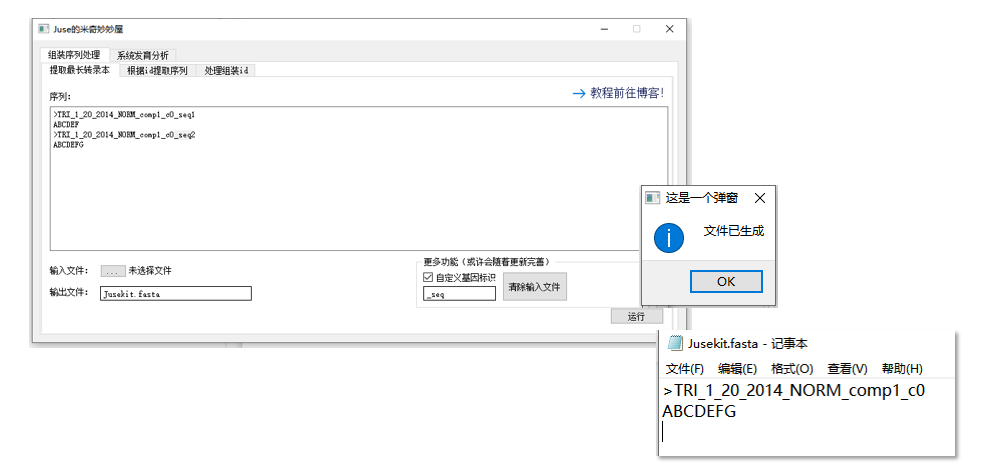Image resolution: width=984 pixels, height=471 pixels.
Task: Follow the 教程前往博客 link
Action: coord(617,93)
